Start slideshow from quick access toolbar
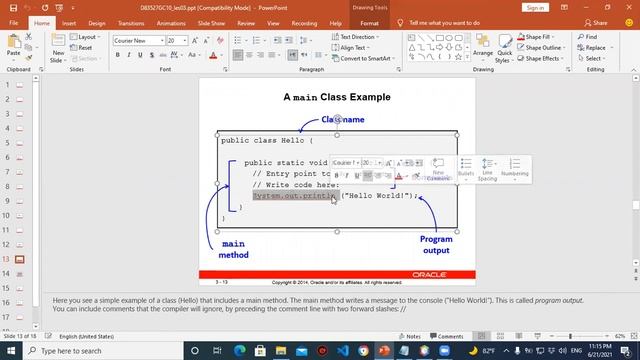The image size is (640, 360). pos(59,8)
